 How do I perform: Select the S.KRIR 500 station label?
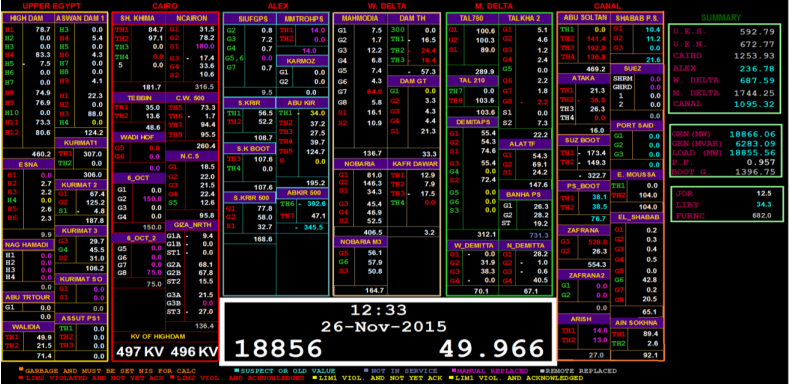click(x=250, y=197)
